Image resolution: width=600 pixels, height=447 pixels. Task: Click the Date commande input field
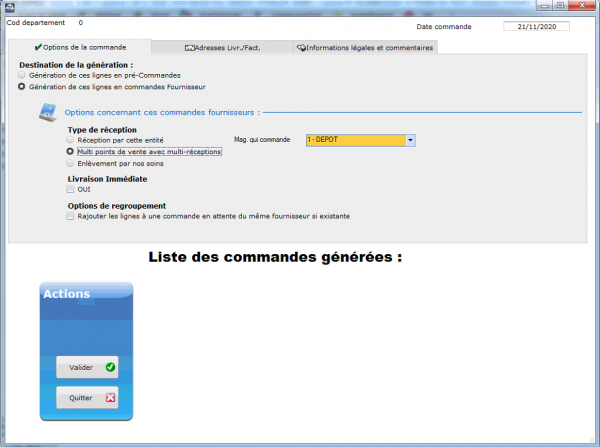point(536,26)
